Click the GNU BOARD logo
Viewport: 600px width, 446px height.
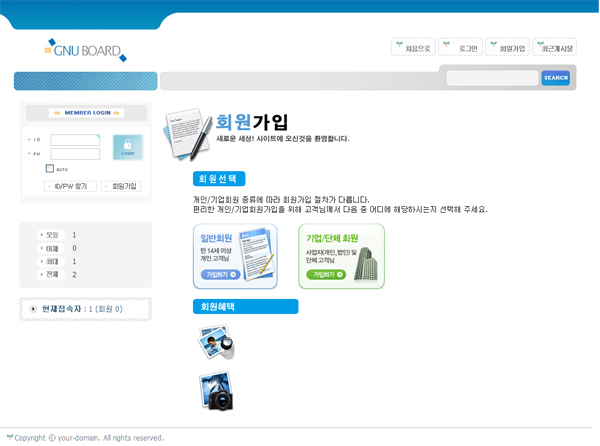point(86,50)
